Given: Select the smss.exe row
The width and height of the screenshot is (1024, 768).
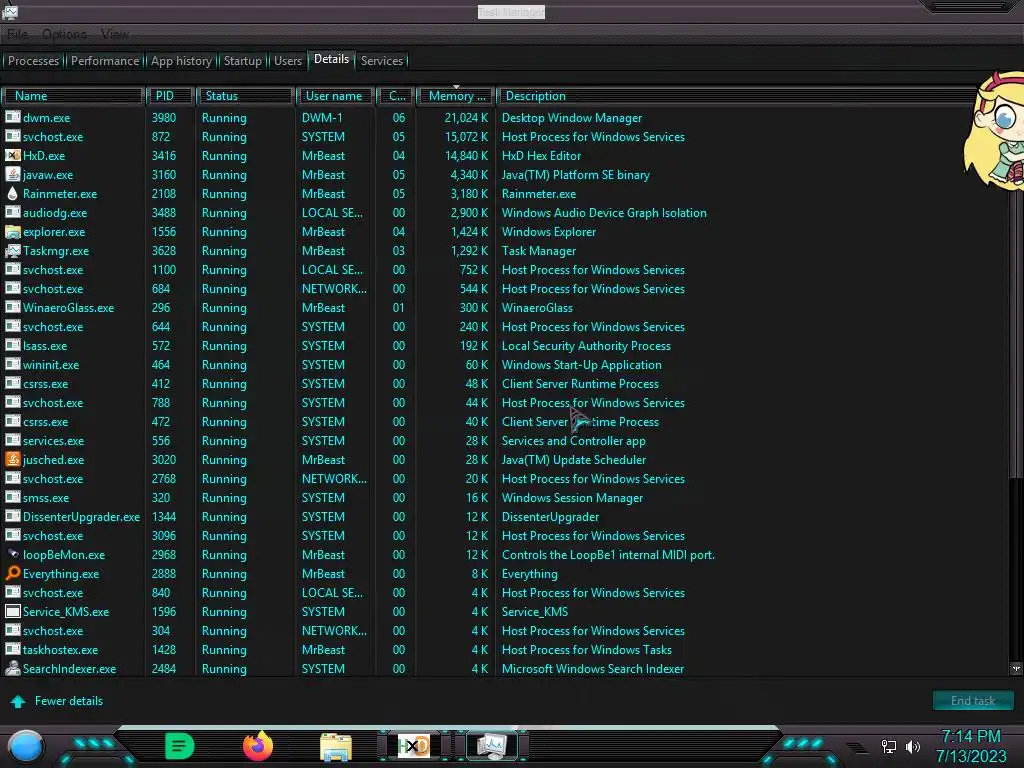Looking at the screenshot, I should tap(505, 498).
